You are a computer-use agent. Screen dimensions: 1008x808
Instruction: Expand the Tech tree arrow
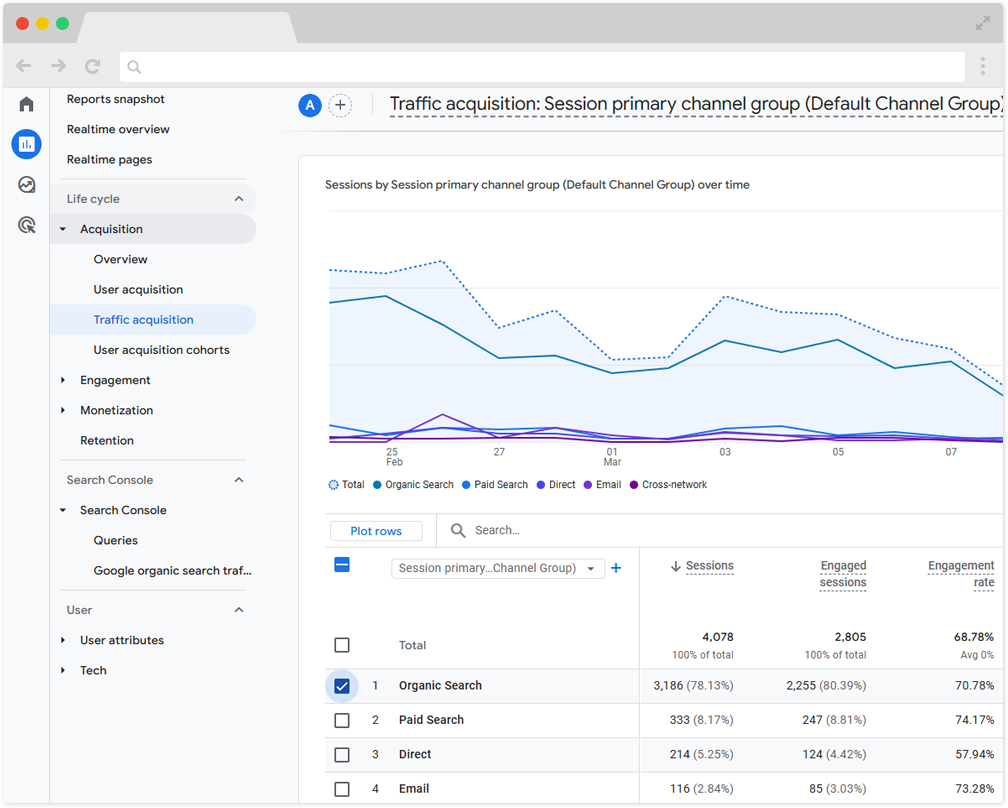(63, 670)
